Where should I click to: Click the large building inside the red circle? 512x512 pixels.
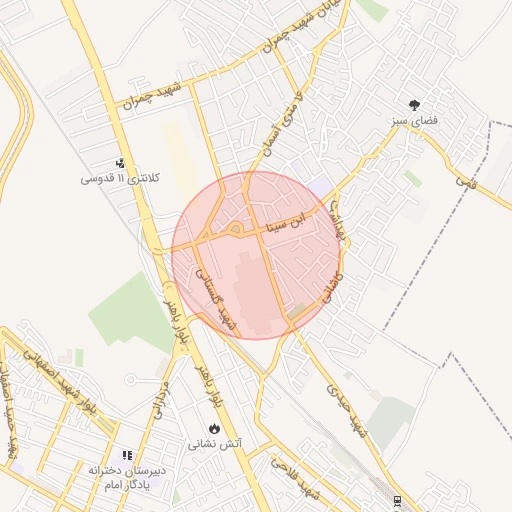click(x=255, y=294)
